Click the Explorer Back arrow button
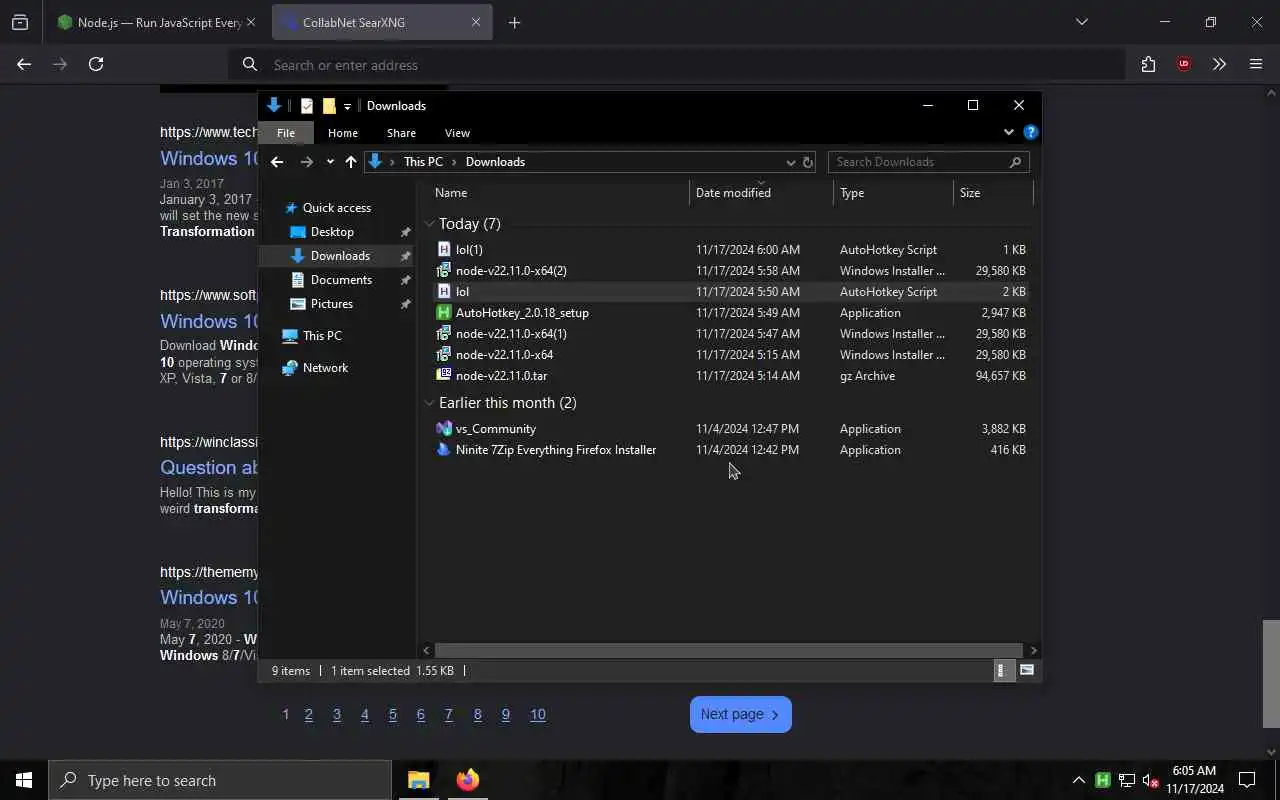The image size is (1280, 800). [277, 162]
